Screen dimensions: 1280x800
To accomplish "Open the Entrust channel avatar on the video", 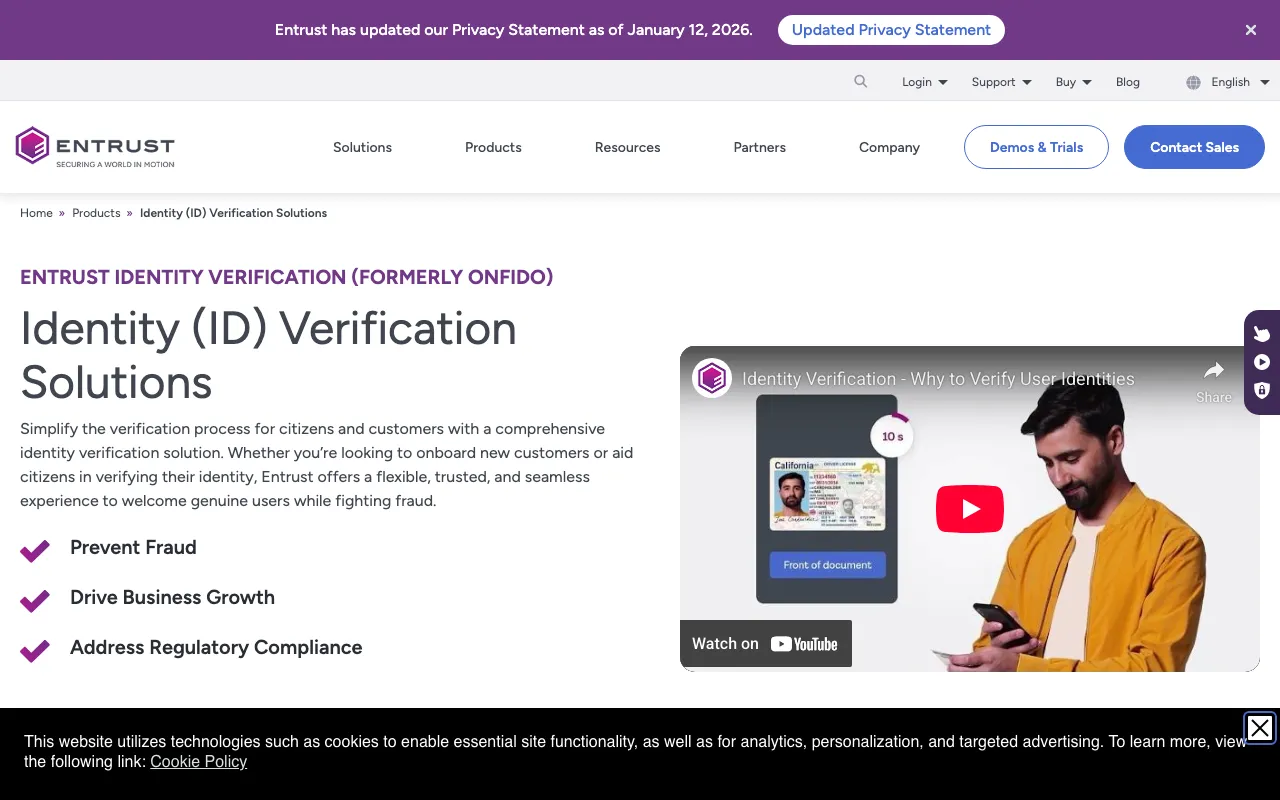I will (x=712, y=378).
